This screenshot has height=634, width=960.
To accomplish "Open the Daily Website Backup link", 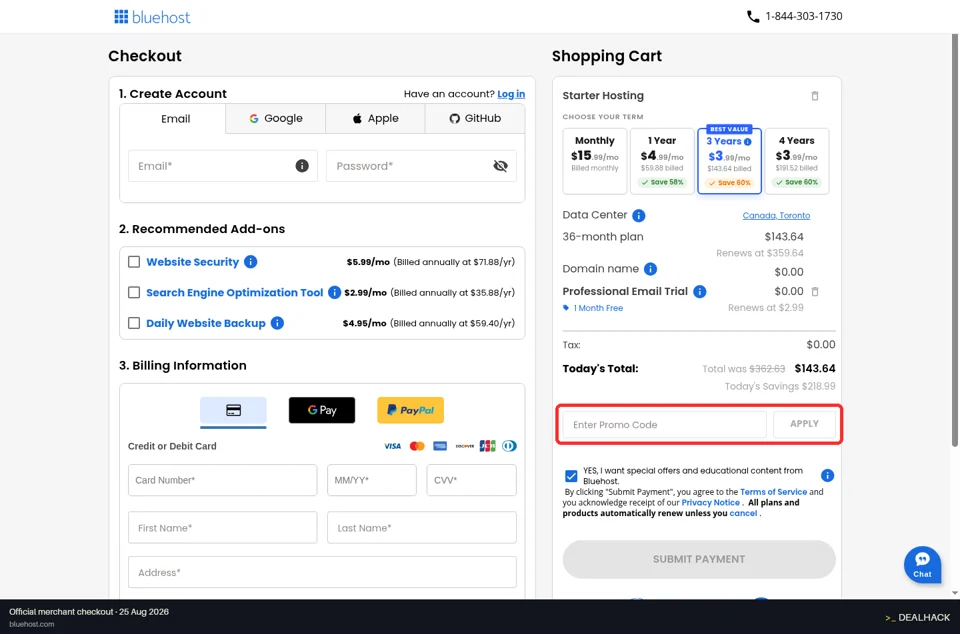I will coord(206,323).
